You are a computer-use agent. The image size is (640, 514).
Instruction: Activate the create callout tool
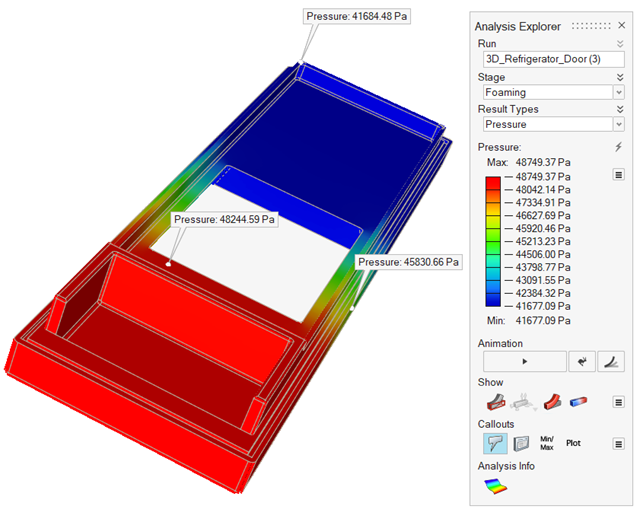495,443
